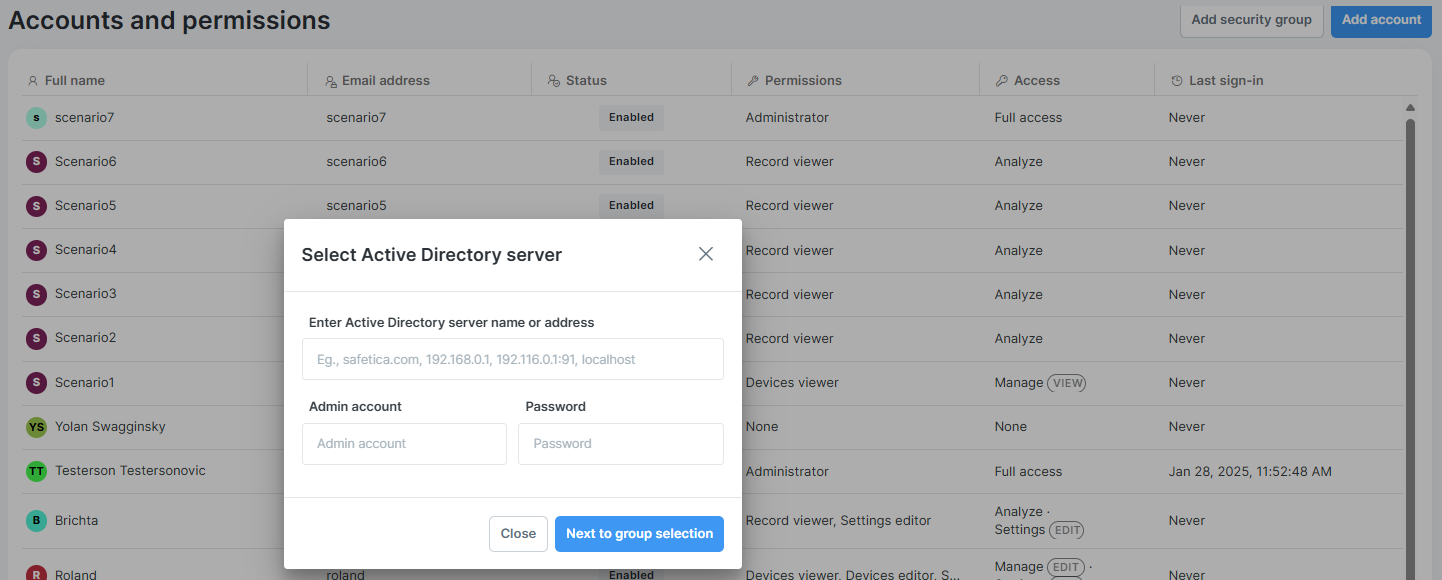Close the dialog using the Close button
Screen dimensions: 1442x580
[518, 533]
